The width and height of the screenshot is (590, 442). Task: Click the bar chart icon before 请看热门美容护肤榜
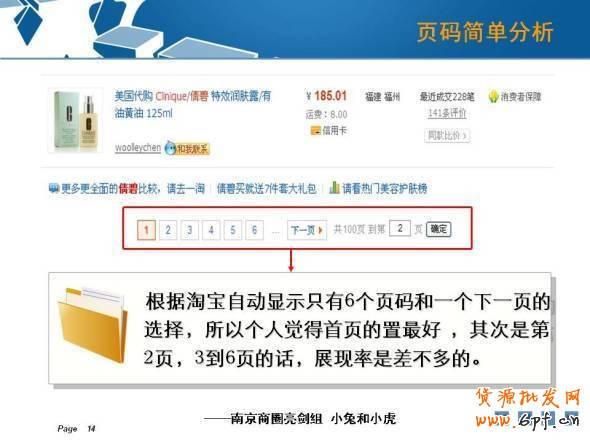point(334,187)
